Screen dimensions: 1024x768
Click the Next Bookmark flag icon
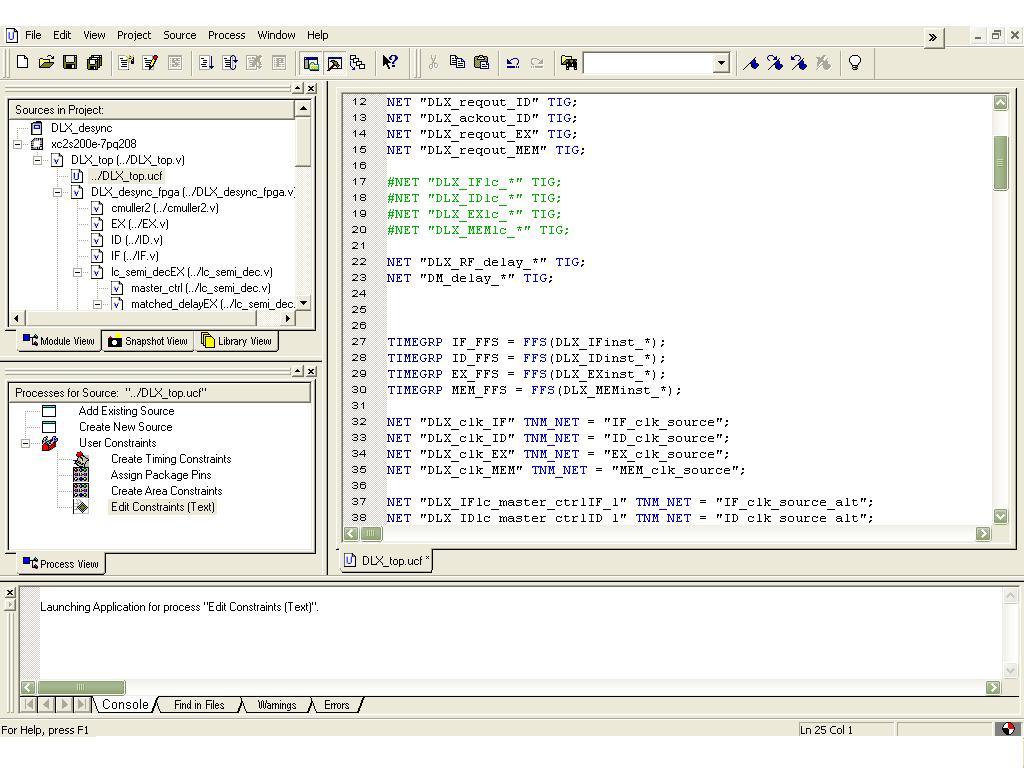(775, 63)
